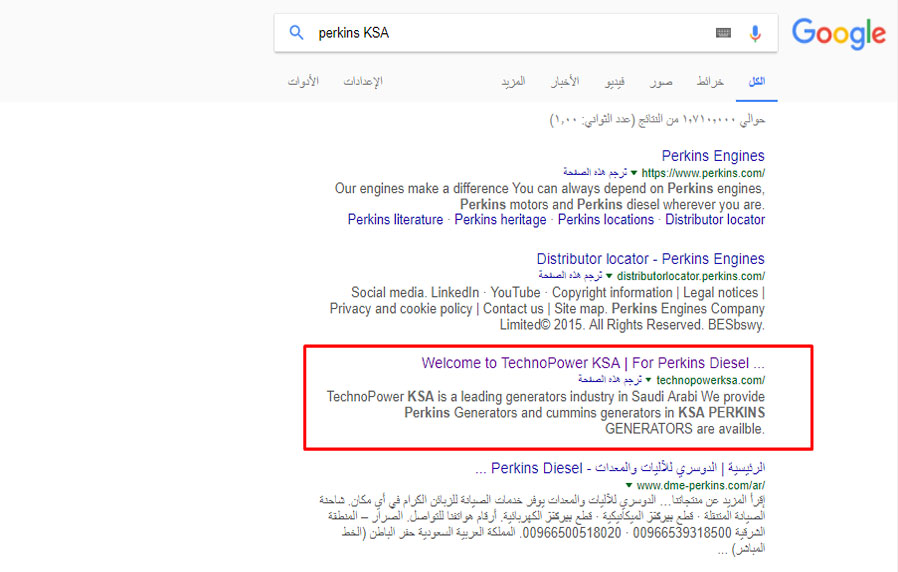Open the Perkins Engines result title
The image size is (898, 572).
click(713, 156)
